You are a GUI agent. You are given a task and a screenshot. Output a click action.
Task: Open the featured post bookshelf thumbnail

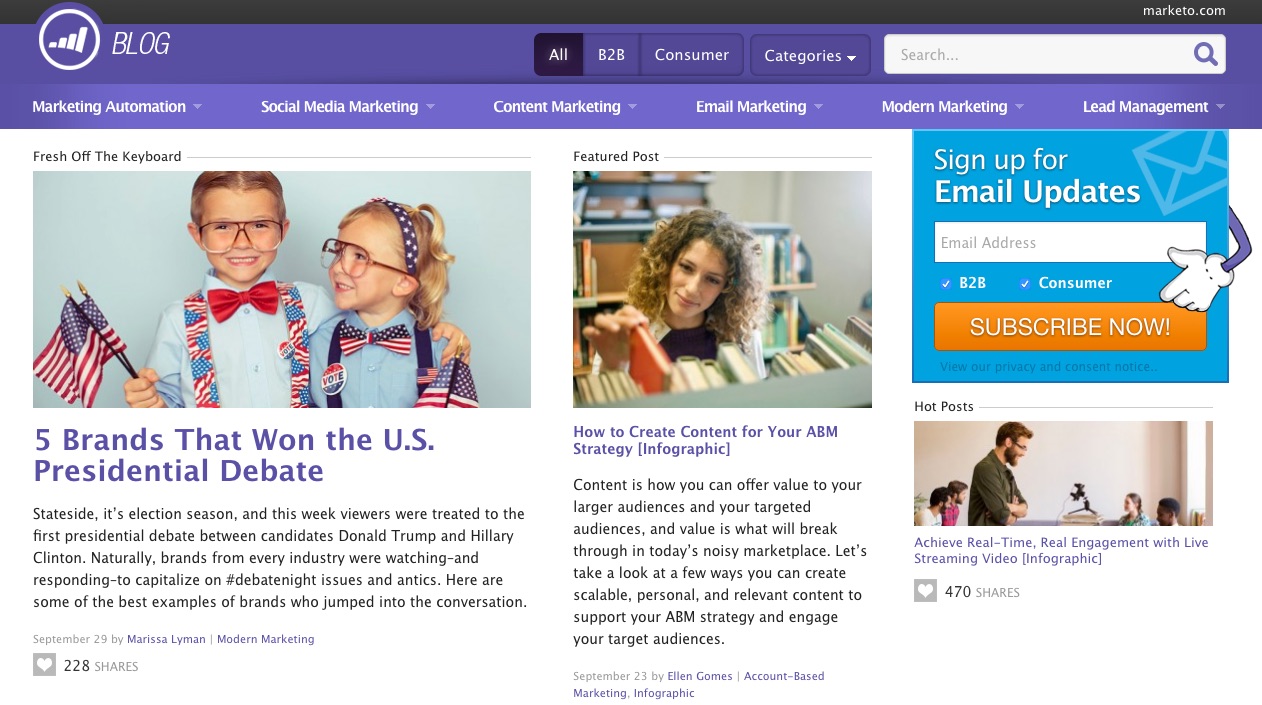pos(722,289)
